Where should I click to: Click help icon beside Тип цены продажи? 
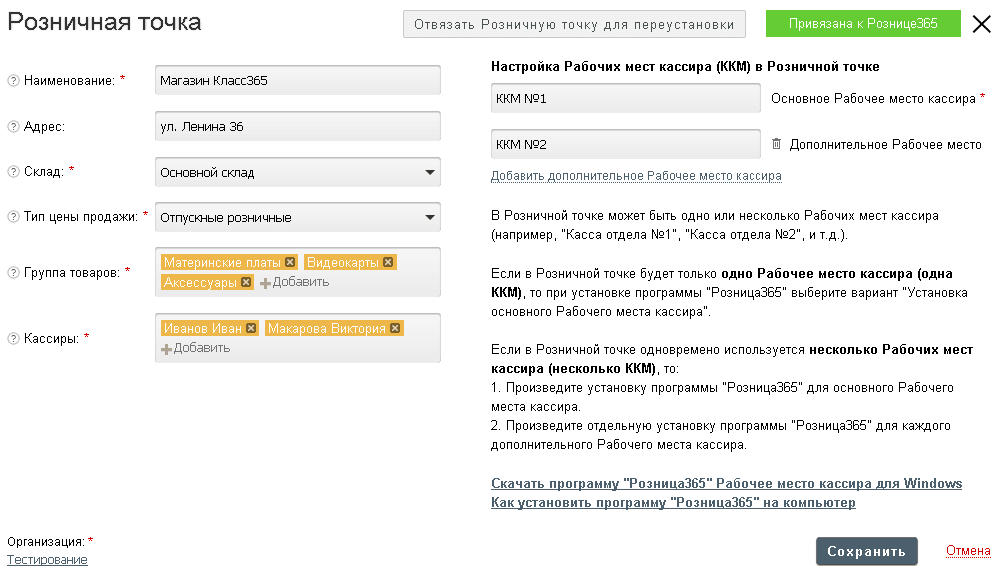[13, 217]
